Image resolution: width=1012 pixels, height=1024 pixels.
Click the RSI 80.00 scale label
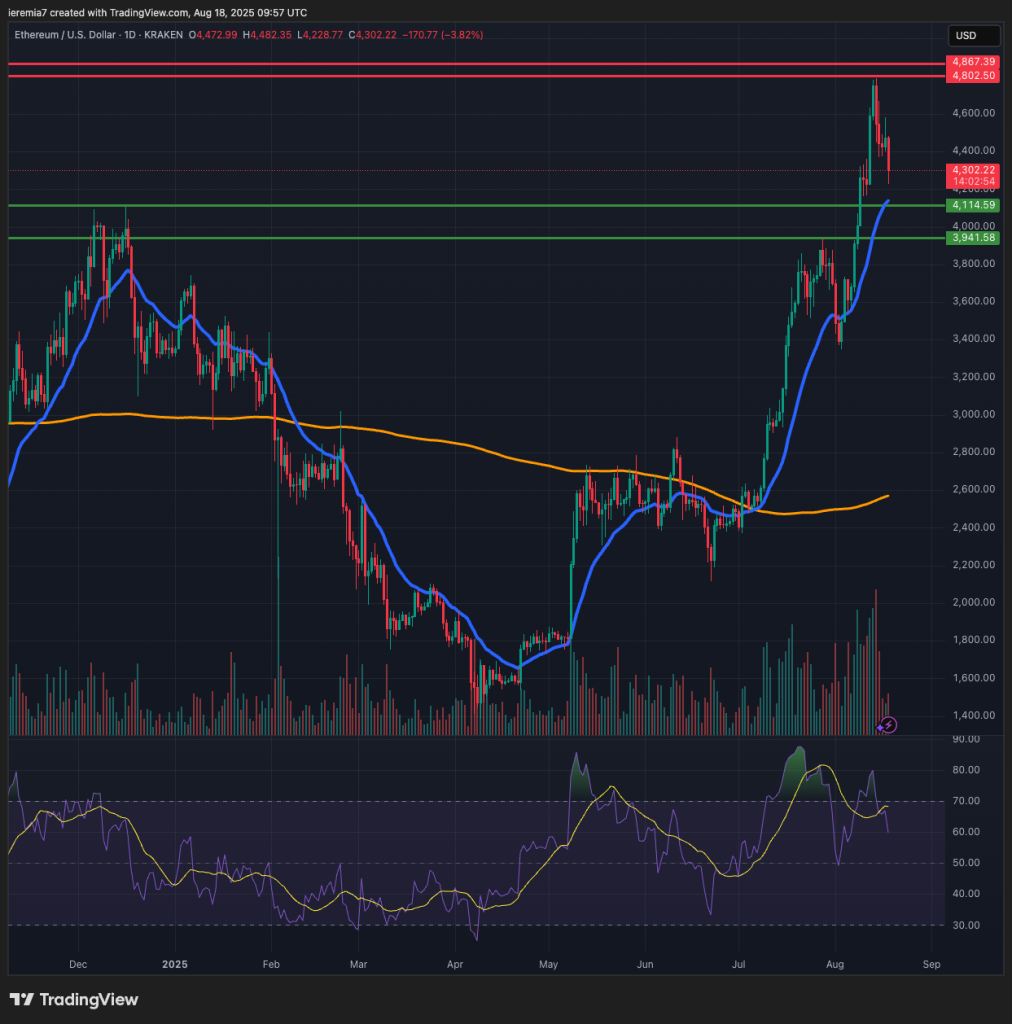[966, 770]
